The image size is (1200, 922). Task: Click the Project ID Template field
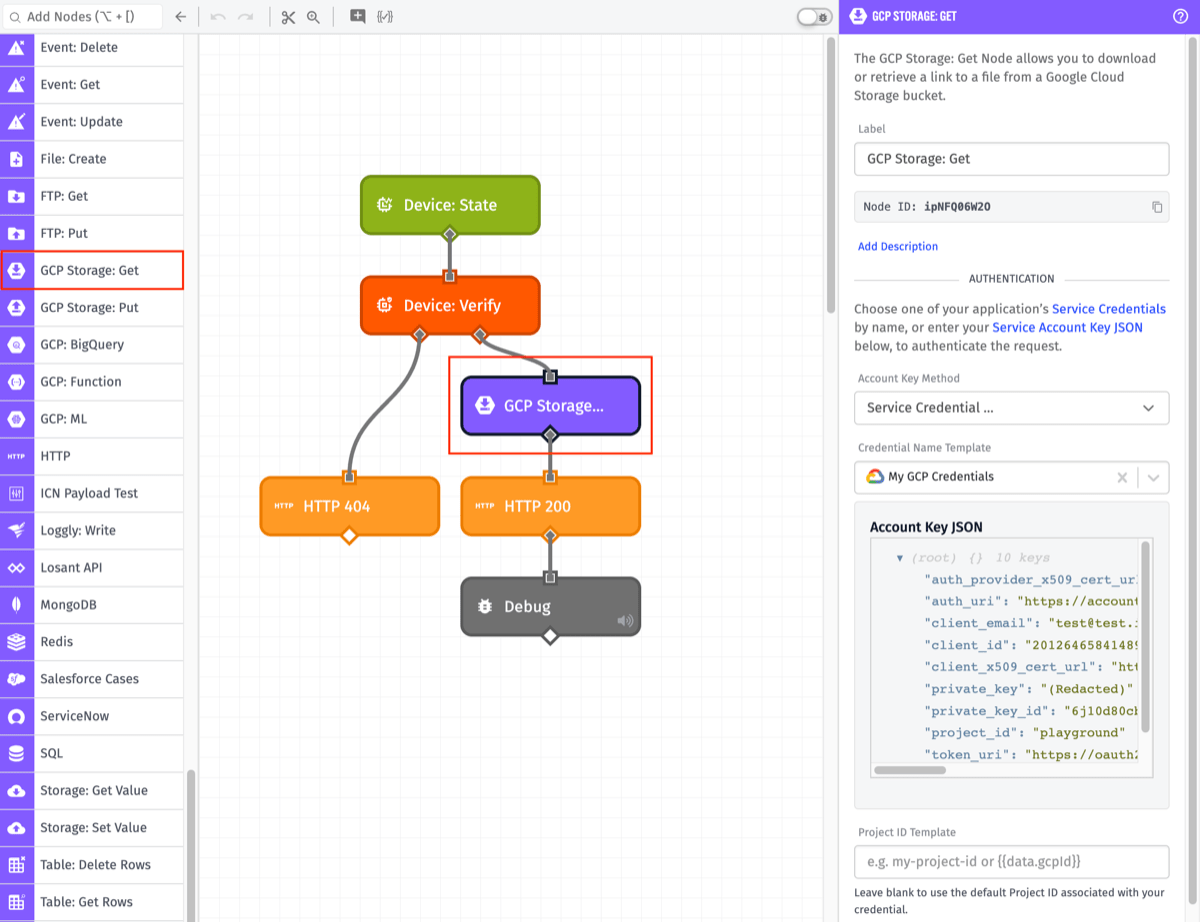point(1011,862)
